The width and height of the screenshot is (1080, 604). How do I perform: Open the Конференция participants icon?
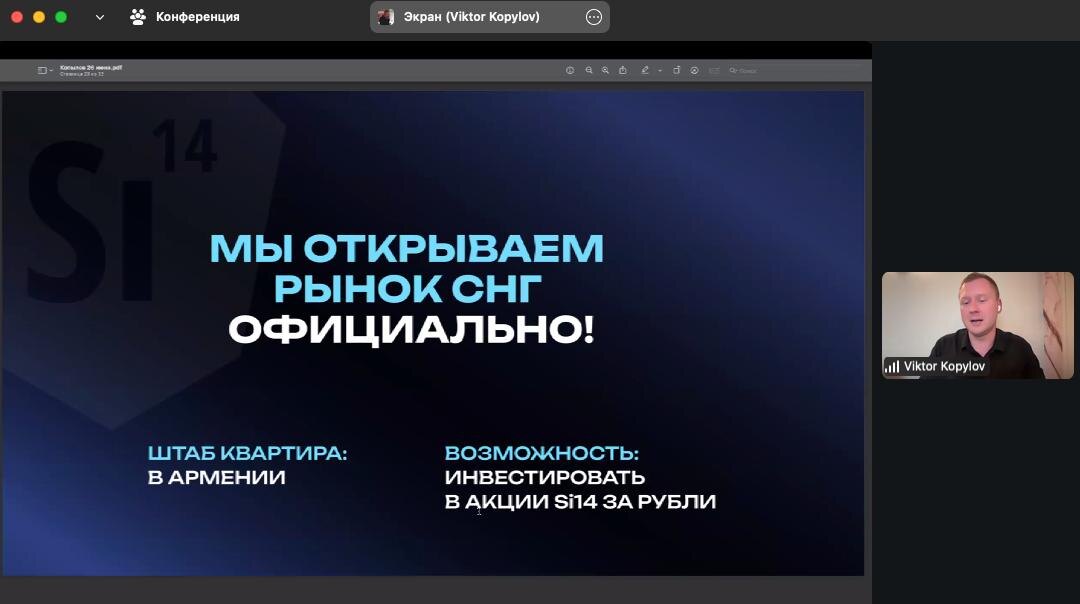[x=138, y=17]
